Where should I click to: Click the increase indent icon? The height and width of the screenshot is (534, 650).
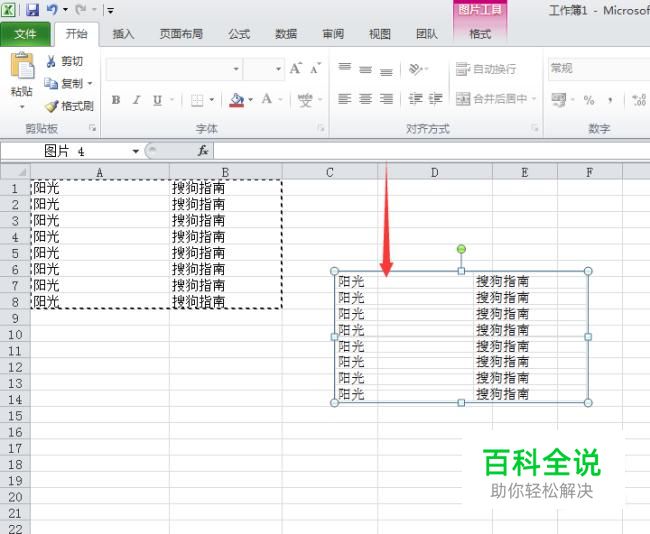436,99
